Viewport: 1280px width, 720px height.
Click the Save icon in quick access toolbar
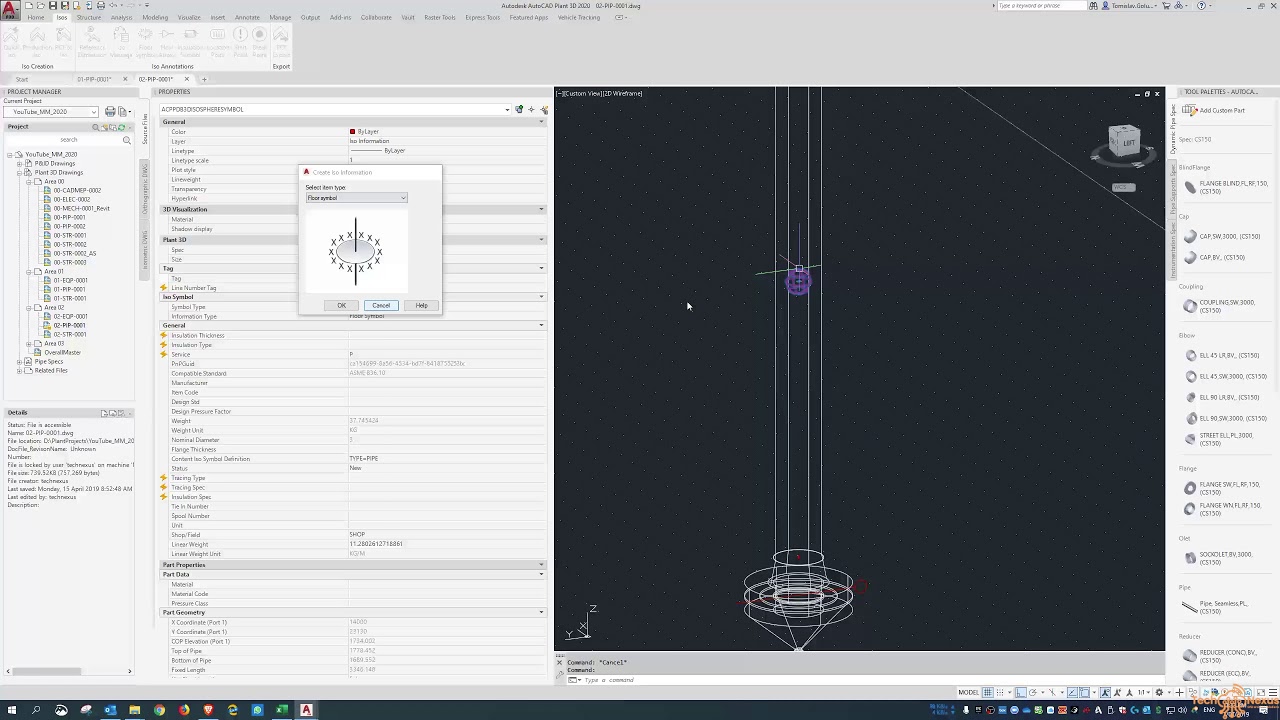tap(53, 5)
